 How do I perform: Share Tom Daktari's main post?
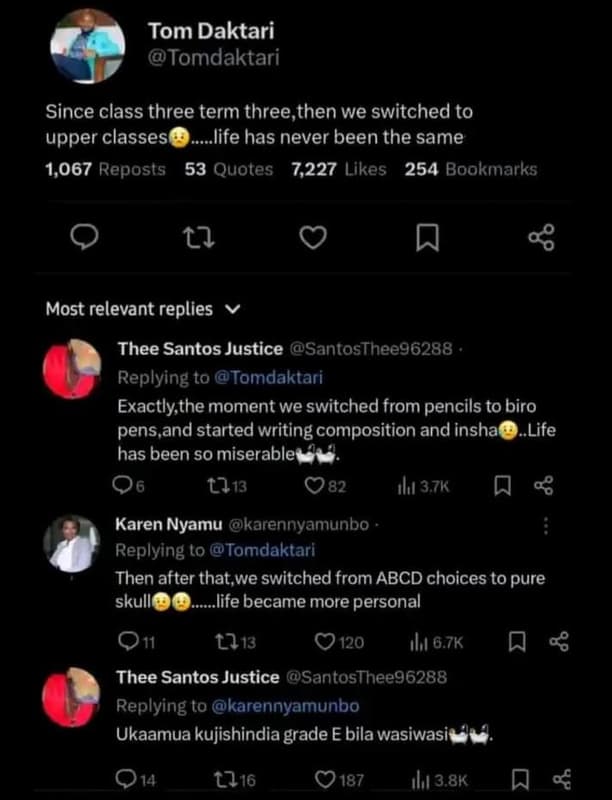(540, 237)
